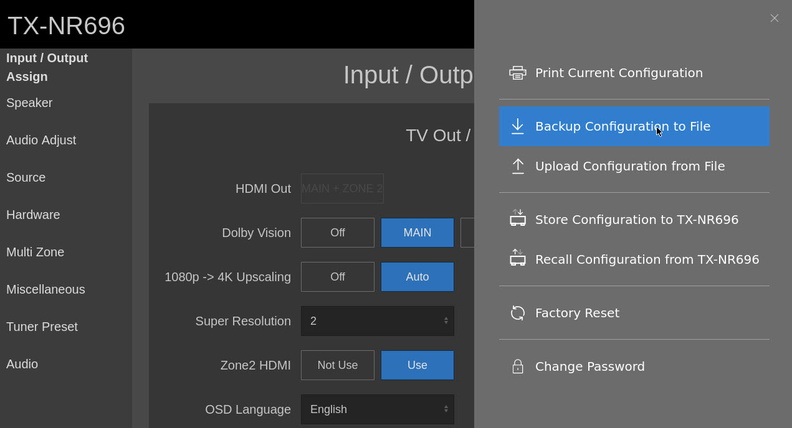Image resolution: width=792 pixels, height=428 pixels.
Task: Click the Factory Reset circular arrow icon
Action: click(518, 313)
